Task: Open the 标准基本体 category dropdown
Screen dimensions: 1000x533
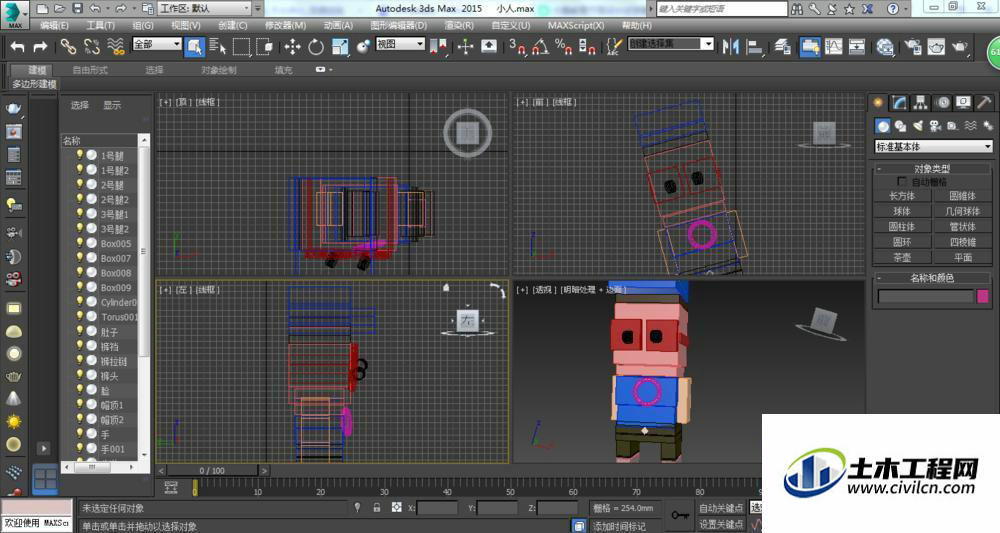Action: point(933,147)
